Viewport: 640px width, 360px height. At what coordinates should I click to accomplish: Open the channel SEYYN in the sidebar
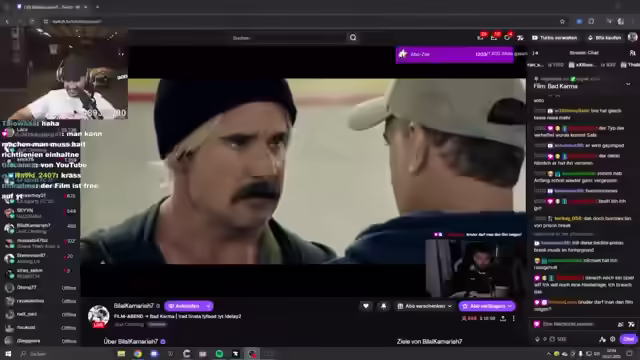pyautogui.click(x=40, y=213)
